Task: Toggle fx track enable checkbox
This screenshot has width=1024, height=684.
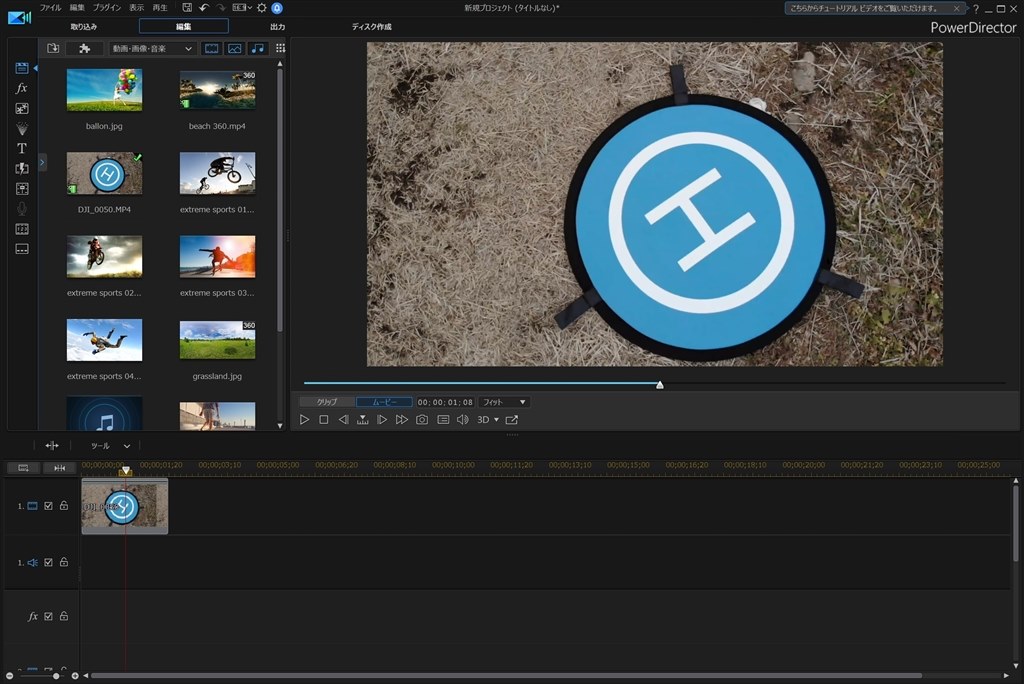Action: coord(48,616)
